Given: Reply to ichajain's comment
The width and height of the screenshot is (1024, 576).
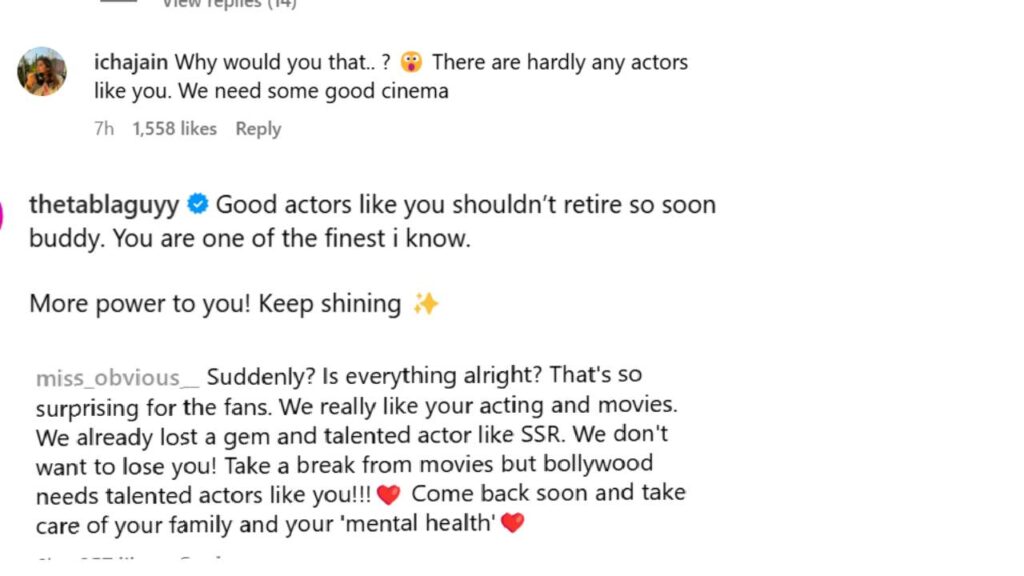Looking at the screenshot, I should click(x=258, y=129).
